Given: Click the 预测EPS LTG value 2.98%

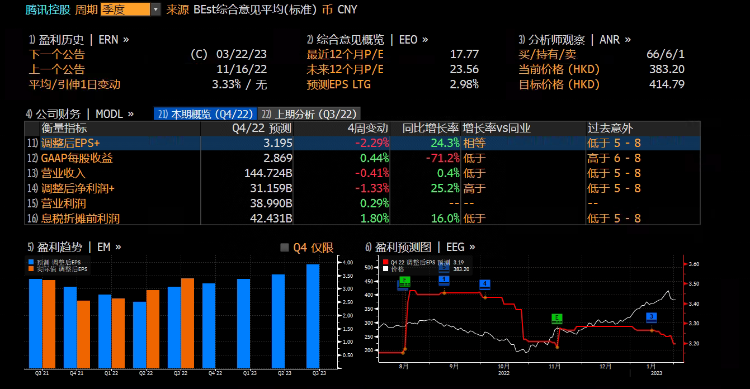Looking at the screenshot, I should coord(464,85).
